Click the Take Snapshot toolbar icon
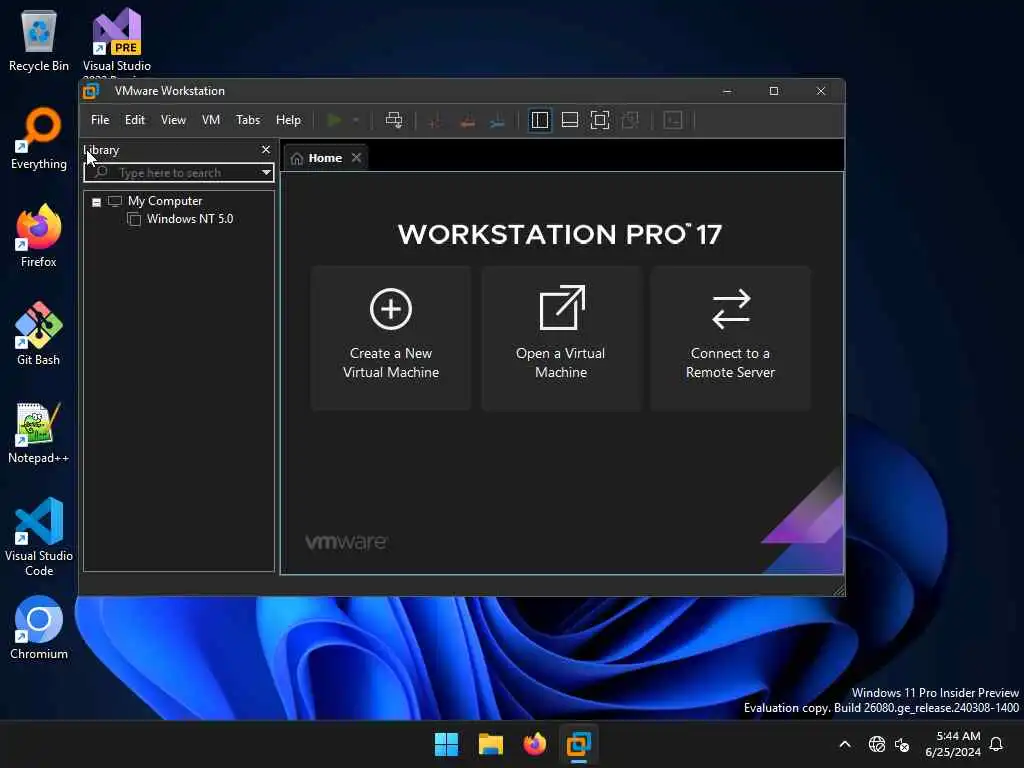1024x768 pixels. click(x=436, y=120)
